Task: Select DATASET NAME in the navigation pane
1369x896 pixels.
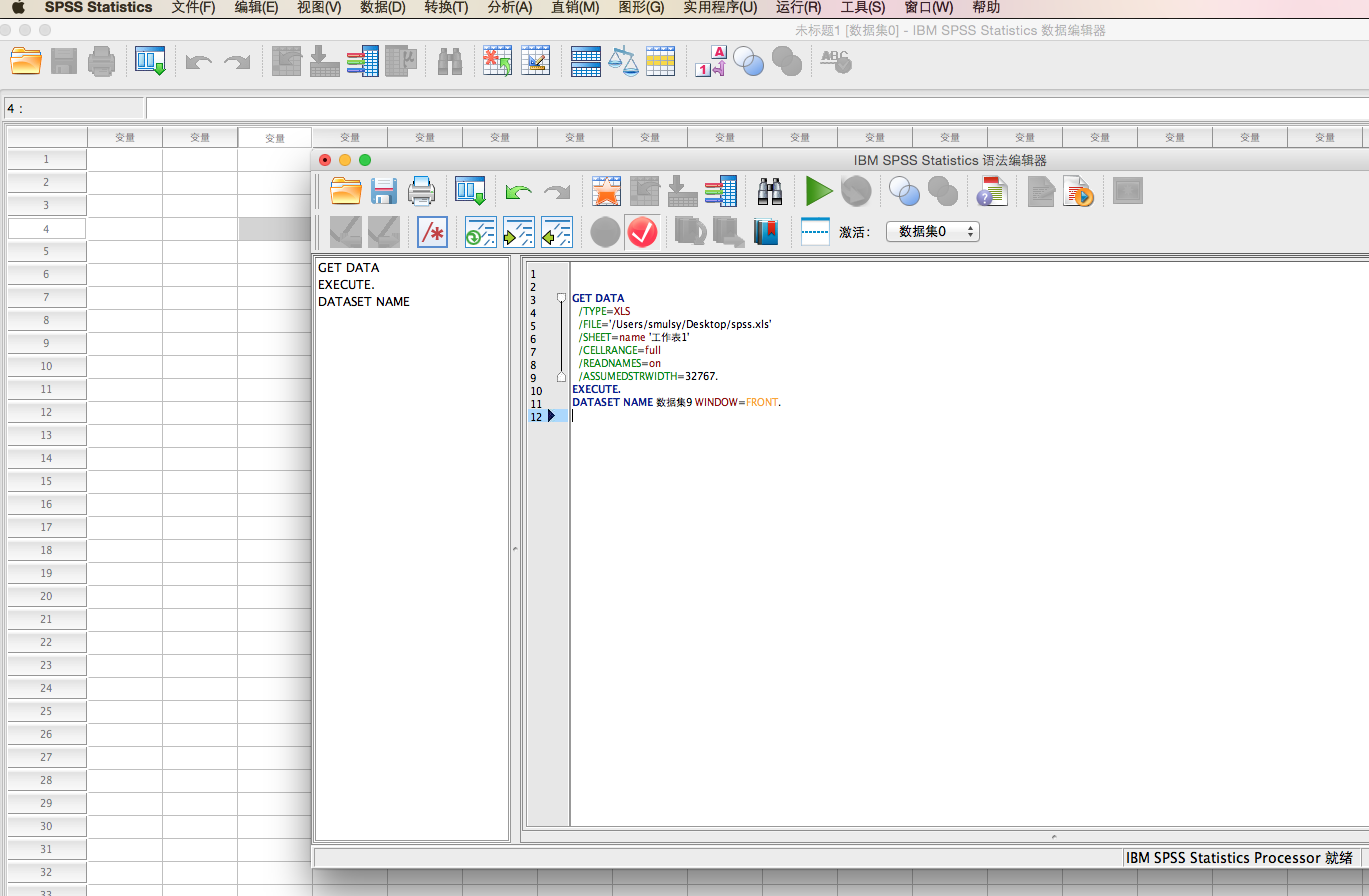Action: click(363, 302)
